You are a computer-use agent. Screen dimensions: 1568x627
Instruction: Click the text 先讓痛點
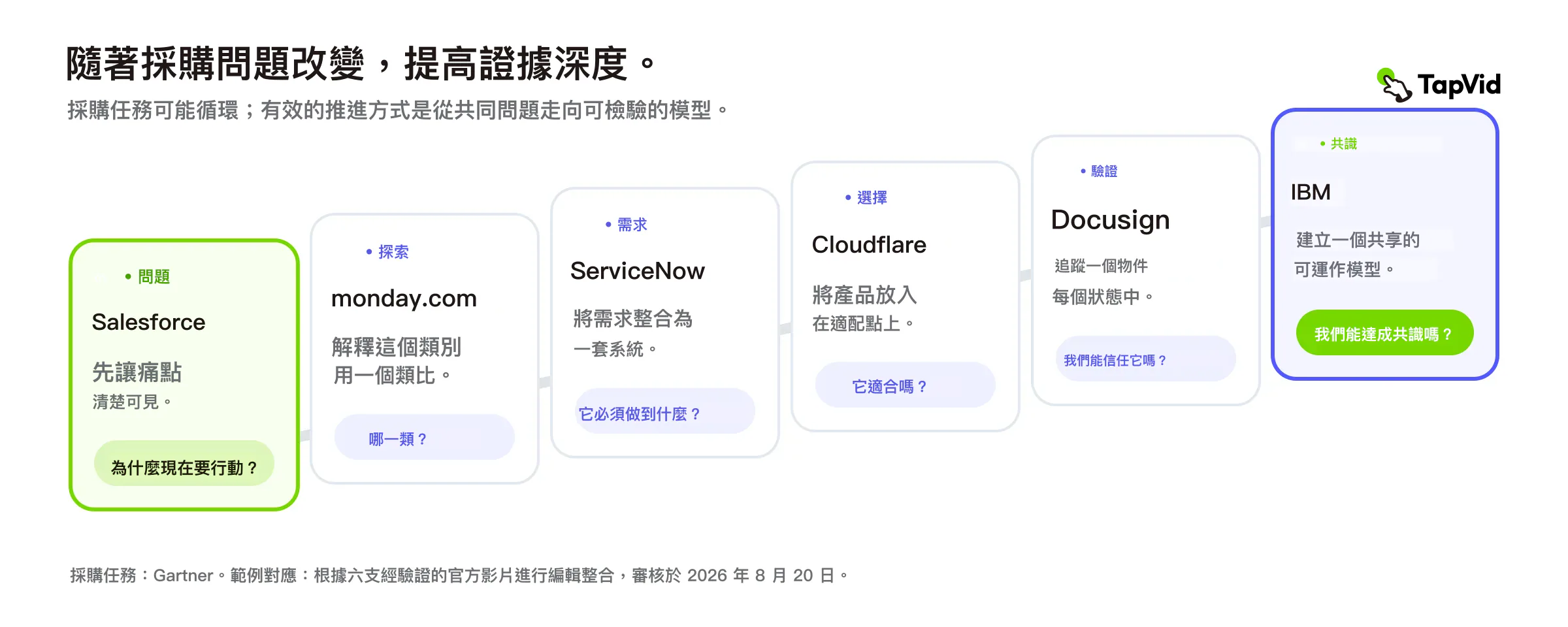(x=137, y=372)
